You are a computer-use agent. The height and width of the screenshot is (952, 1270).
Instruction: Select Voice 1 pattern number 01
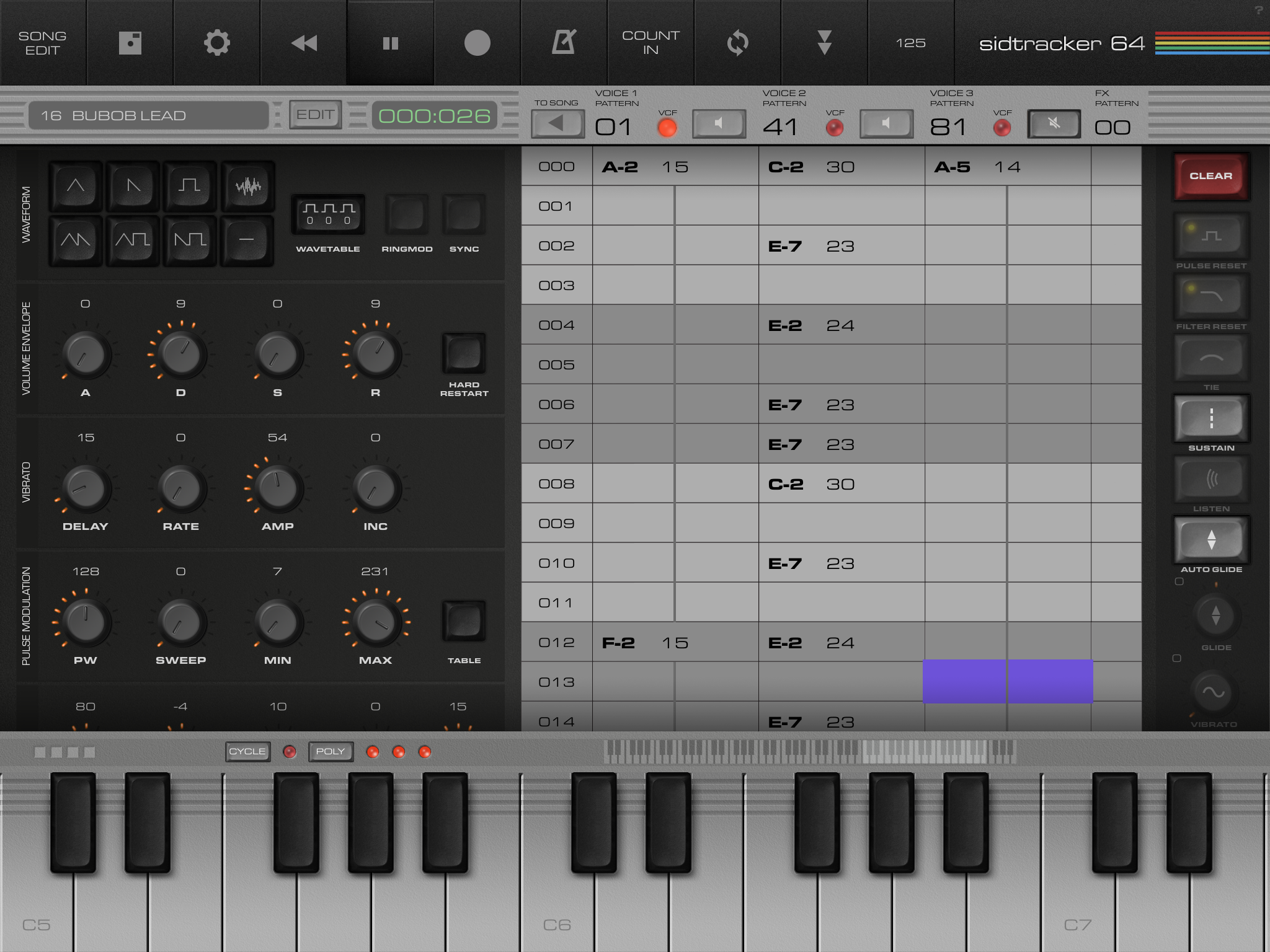click(614, 127)
